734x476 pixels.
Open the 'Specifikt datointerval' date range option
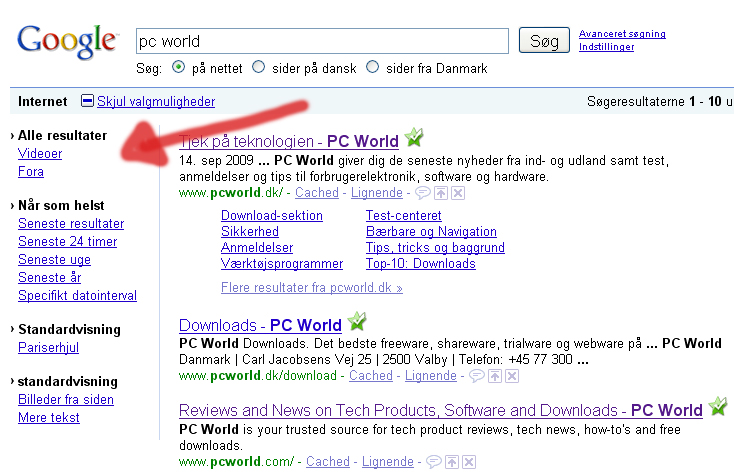[77, 296]
